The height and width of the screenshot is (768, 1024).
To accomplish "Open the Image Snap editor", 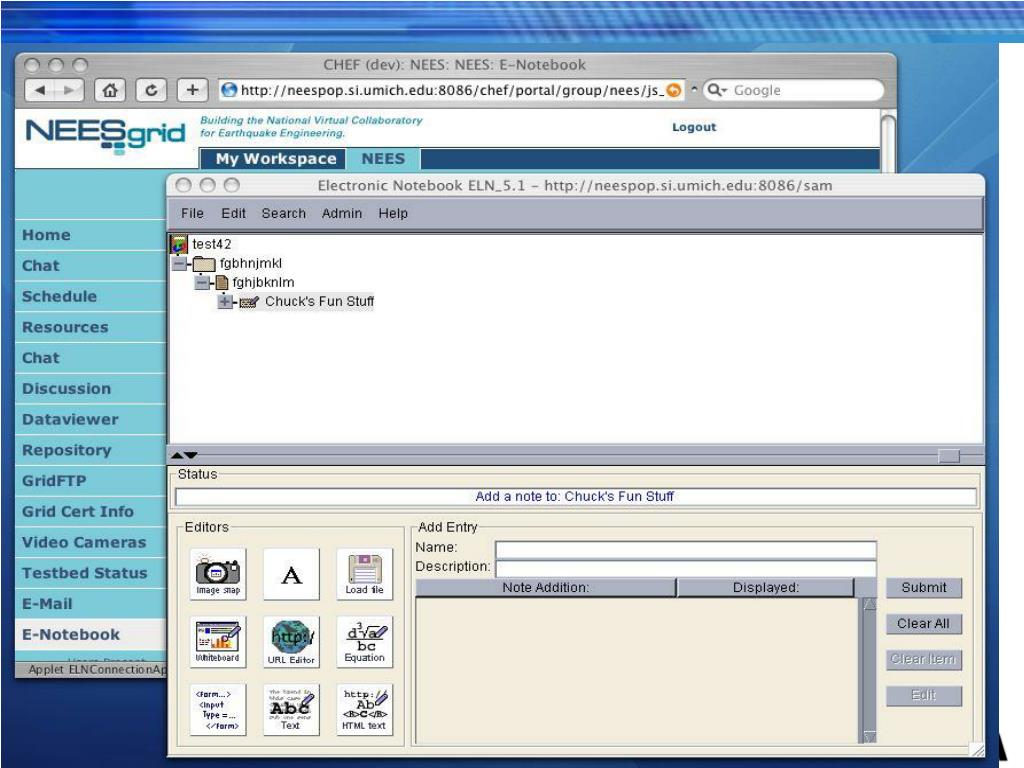I will (217, 574).
